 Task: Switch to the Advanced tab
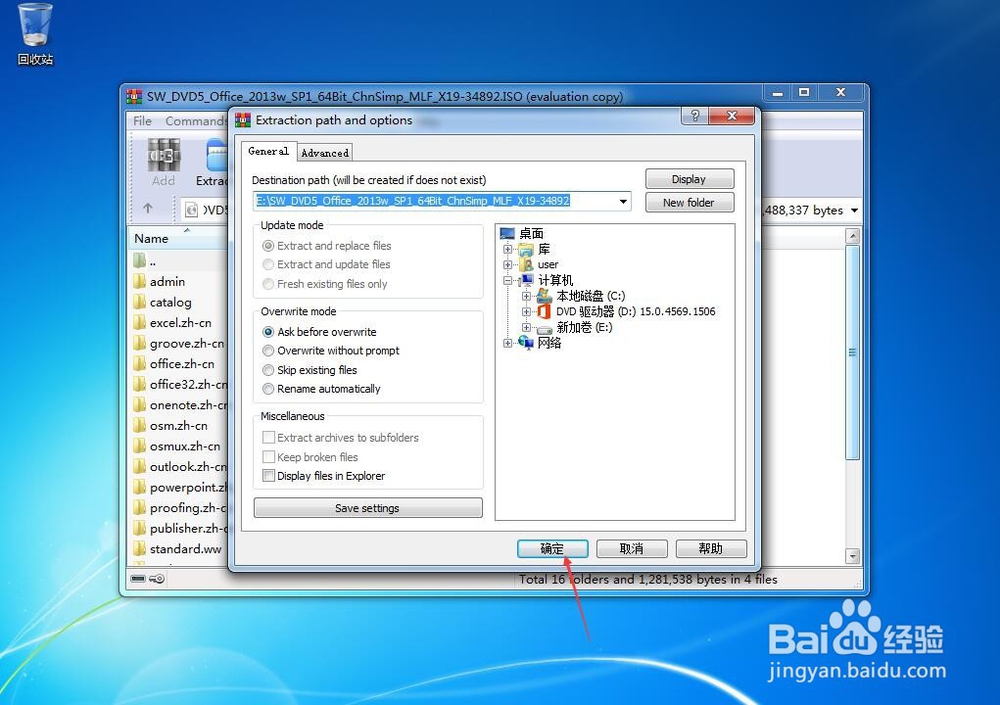[x=325, y=153]
